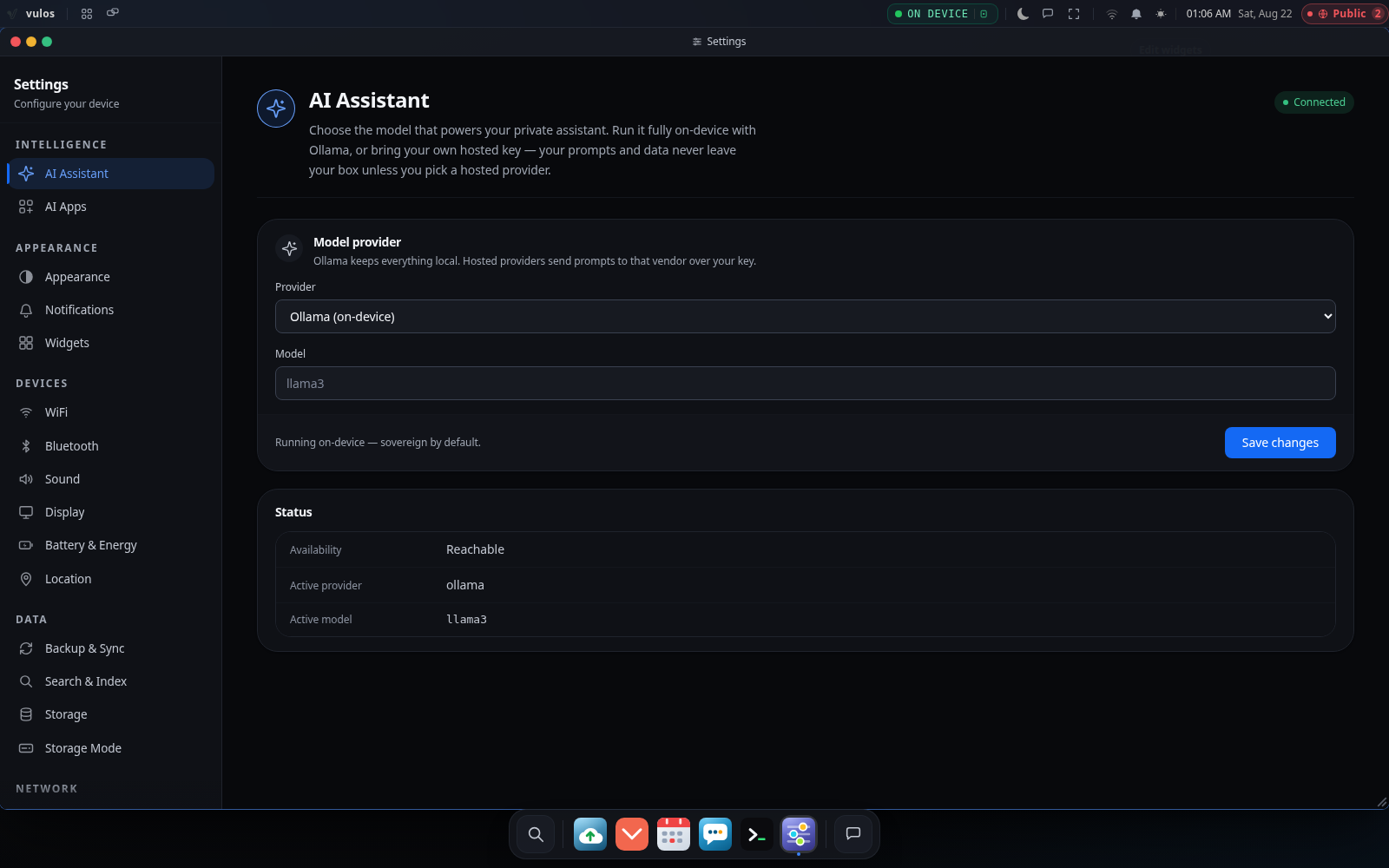This screenshot has height=868, width=1389.
Task: Click the Backup & Sync icon
Action: tap(26, 648)
